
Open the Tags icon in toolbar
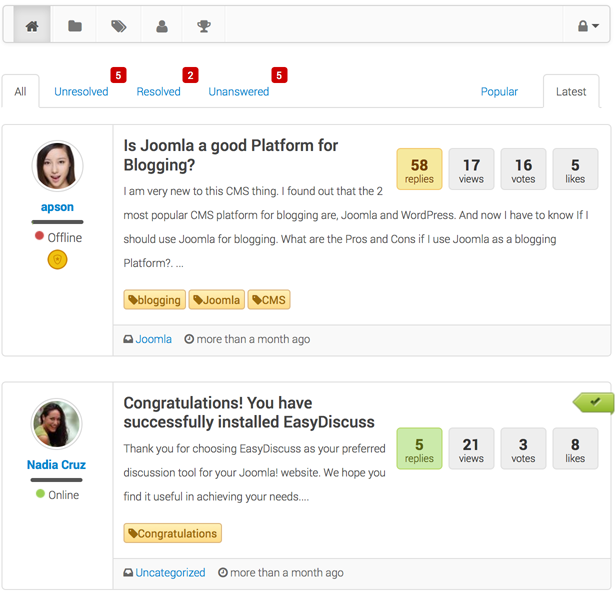(x=118, y=26)
